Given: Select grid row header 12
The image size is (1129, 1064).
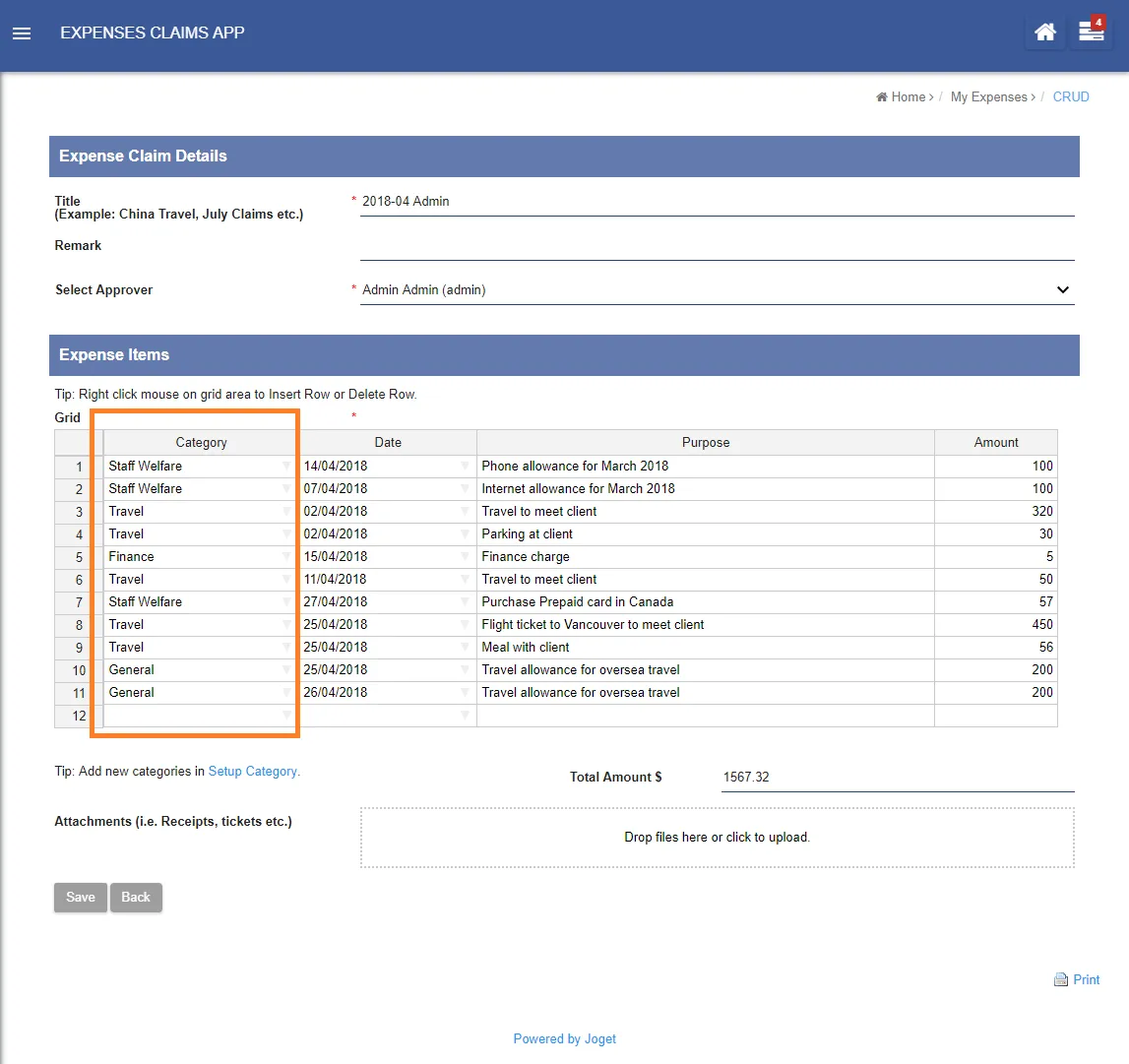Looking at the screenshot, I should tap(79, 716).
